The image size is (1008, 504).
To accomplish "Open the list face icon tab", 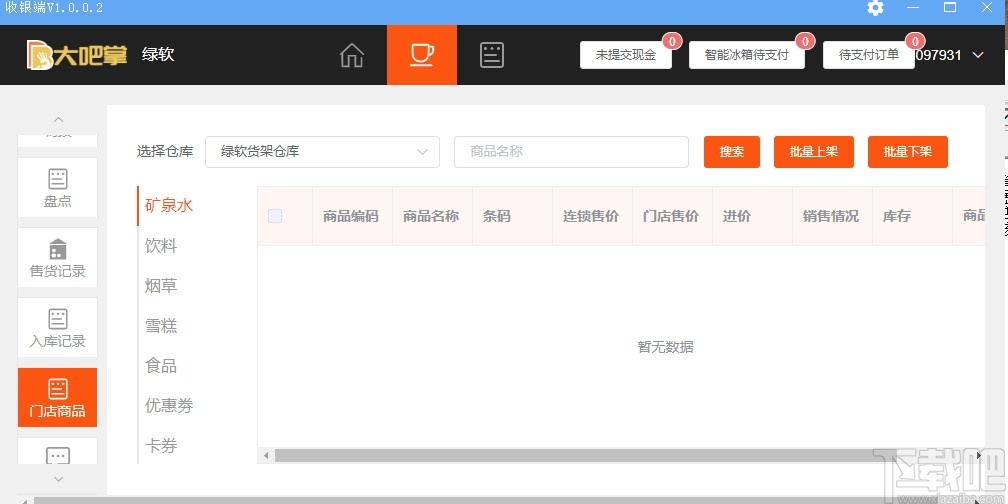I will click(x=492, y=55).
